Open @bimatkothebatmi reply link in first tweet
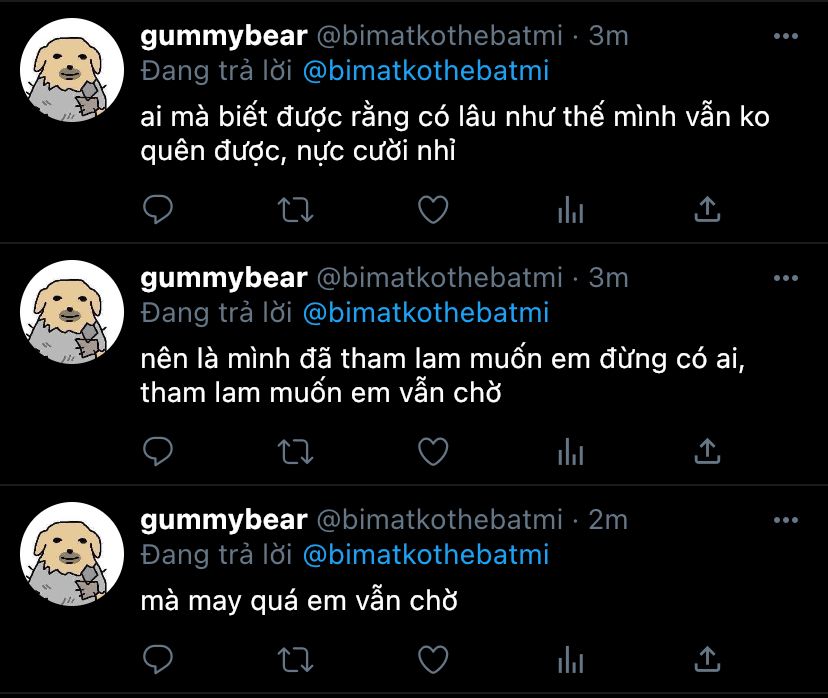Screen dimensions: 828x698 coord(426,71)
